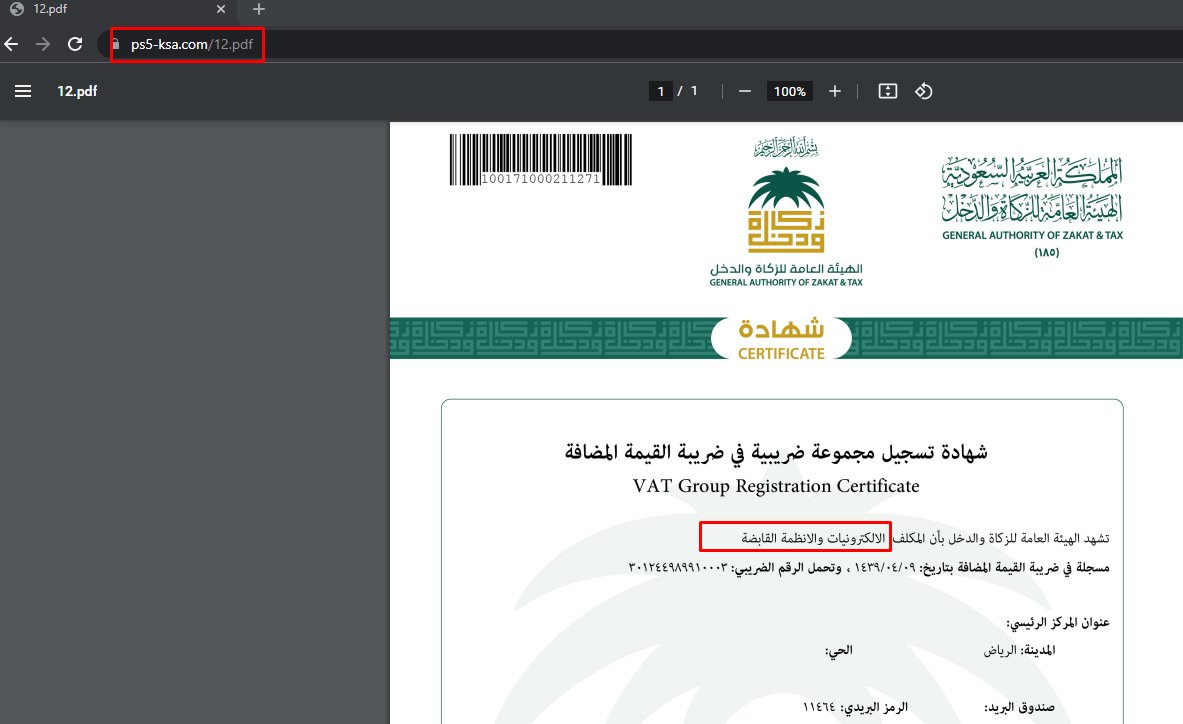Screen dimensions: 1183x724
Task: Click the fit to page icon
Action: pos(888,91)
